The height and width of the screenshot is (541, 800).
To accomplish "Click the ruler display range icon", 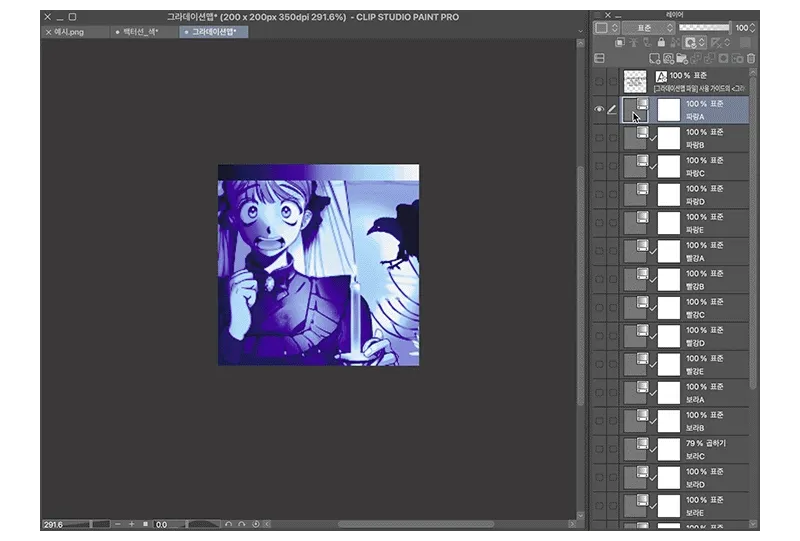I will click(716, 43).
